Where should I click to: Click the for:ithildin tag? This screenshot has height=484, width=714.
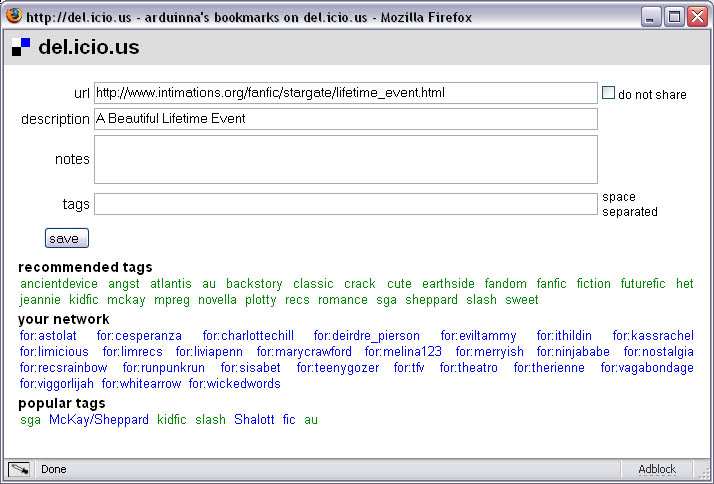[x=564, y=336]
